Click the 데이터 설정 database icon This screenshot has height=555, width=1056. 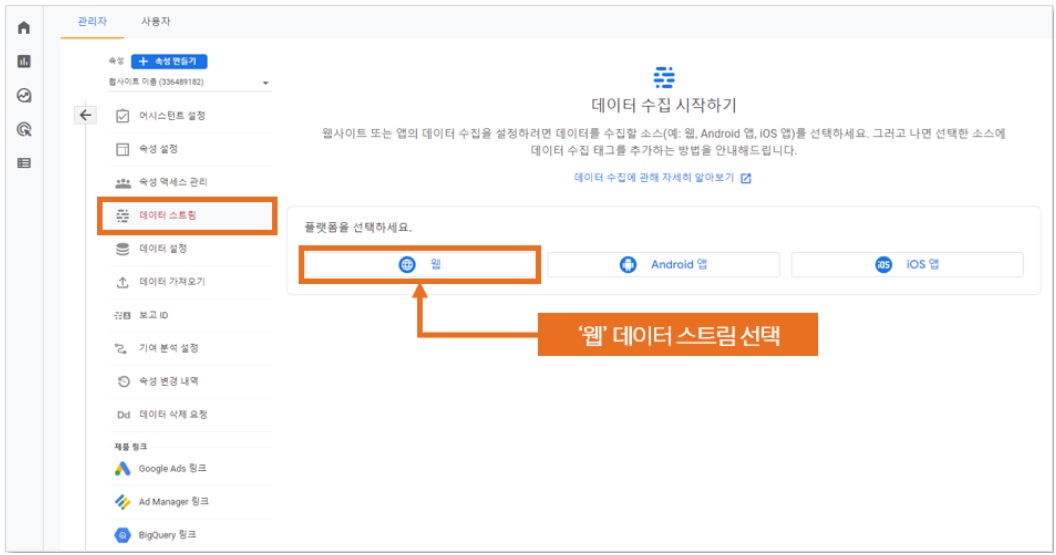click(x=123, y=249)
